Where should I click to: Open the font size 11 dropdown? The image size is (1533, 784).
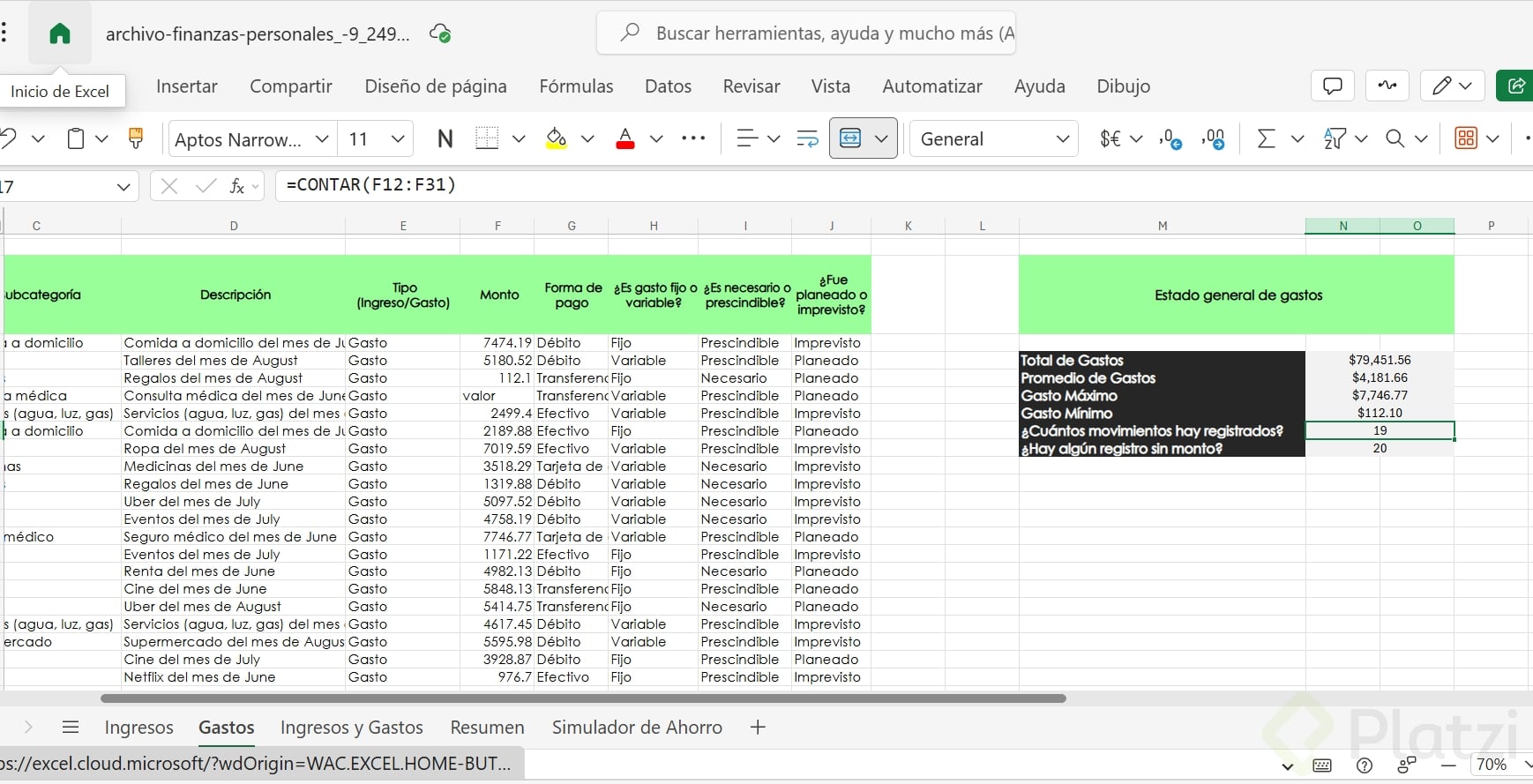pyautogui.click(x=398, y=138)
